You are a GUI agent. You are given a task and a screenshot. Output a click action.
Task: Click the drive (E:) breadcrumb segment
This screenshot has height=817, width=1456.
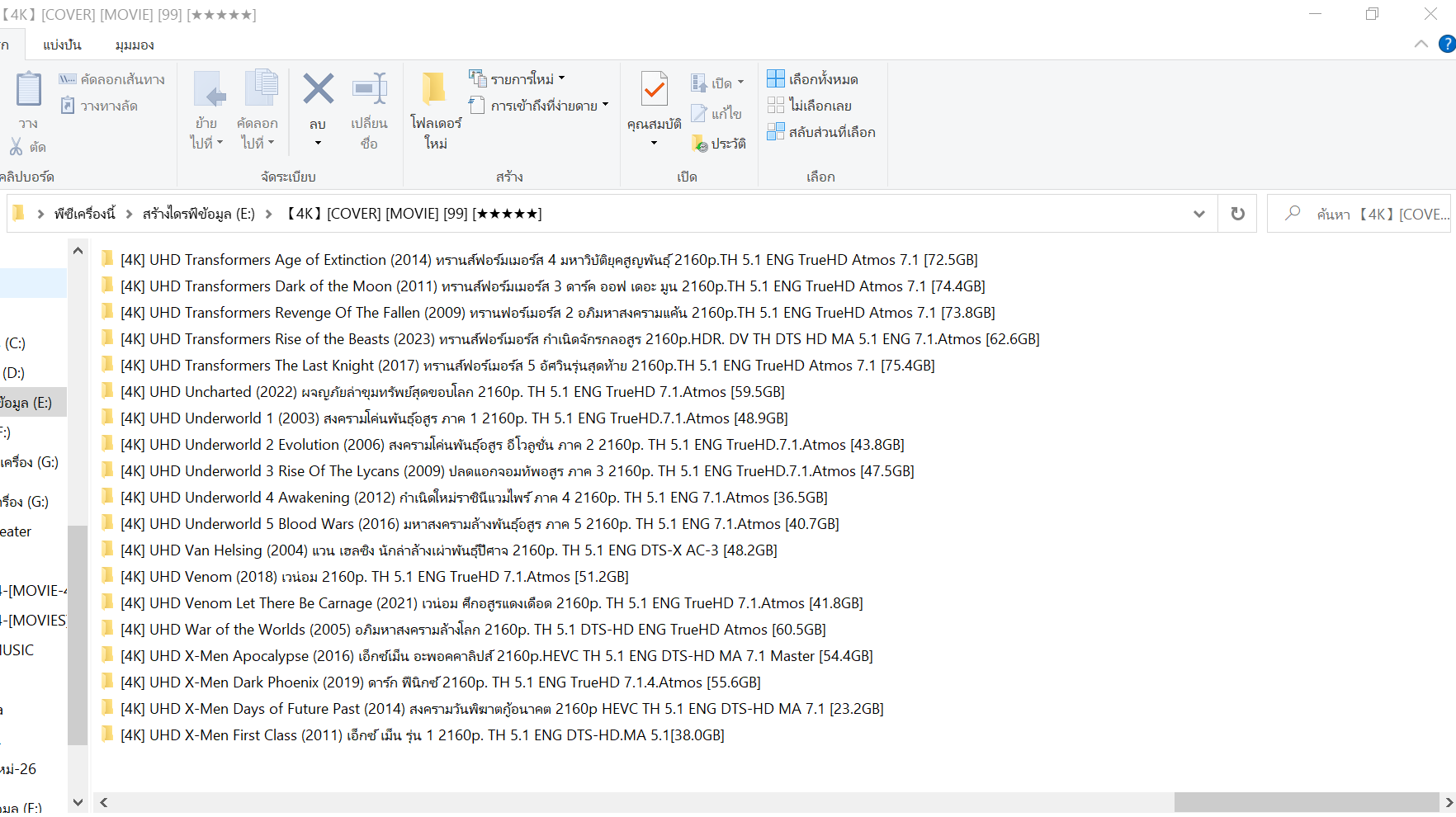198,214
